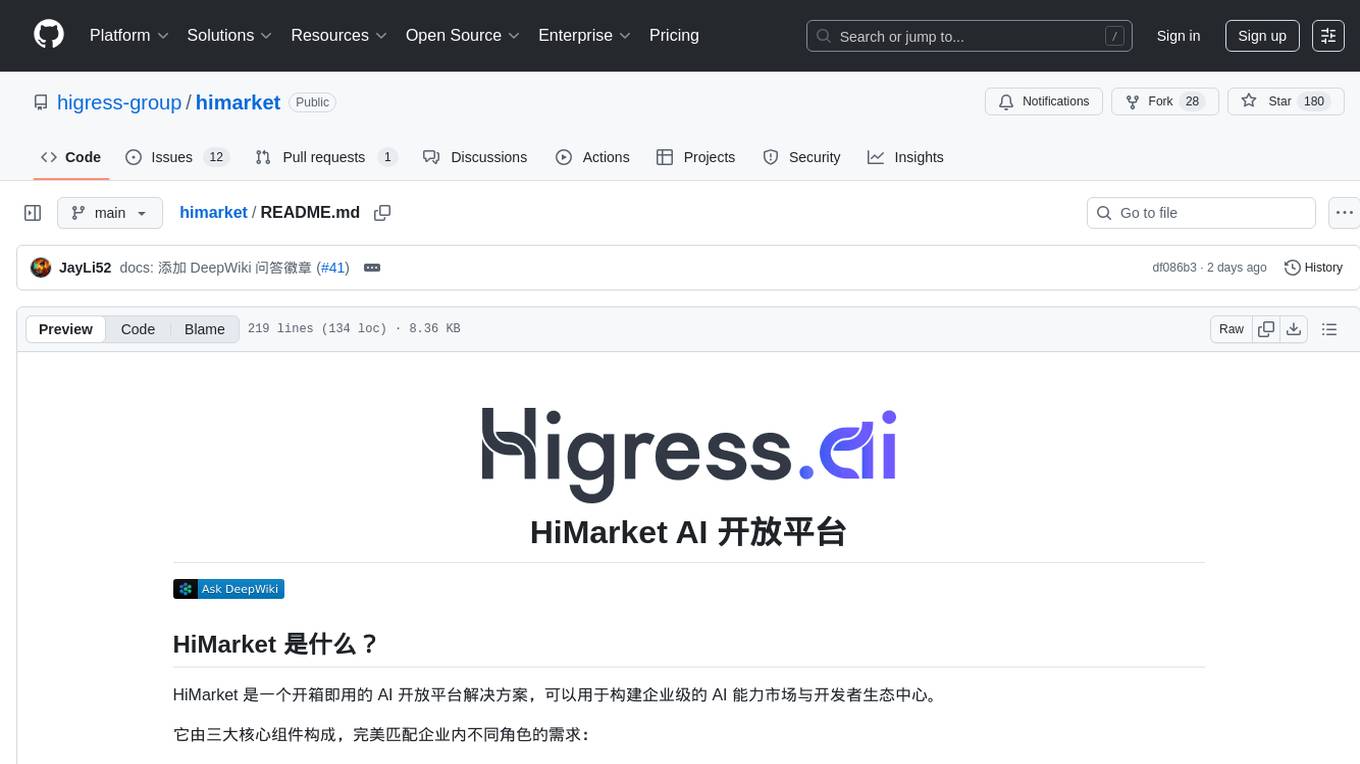Open the himarket repository name link

(238, 102)
